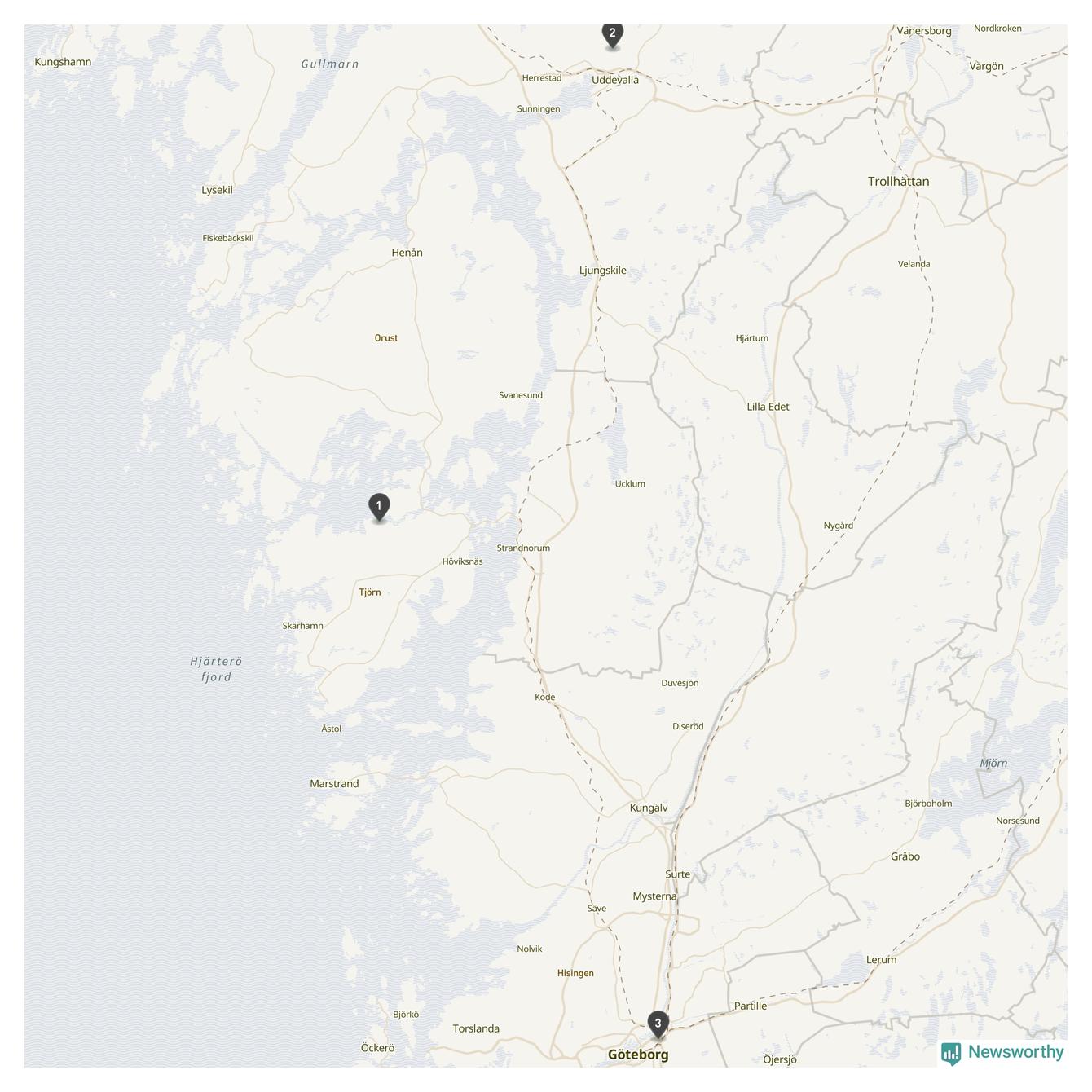
Task: Click the Mjörn lake label
Action: coord(993,764)
